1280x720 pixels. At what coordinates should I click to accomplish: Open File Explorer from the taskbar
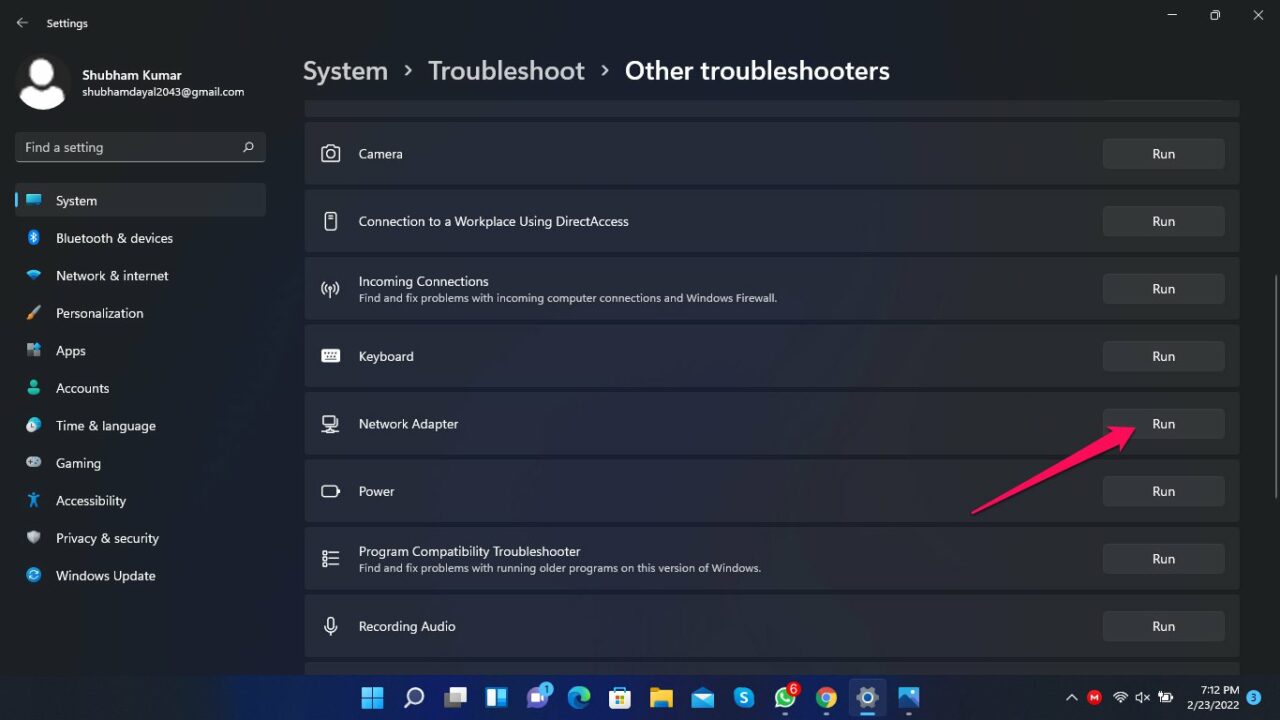[x=661, y=697]
